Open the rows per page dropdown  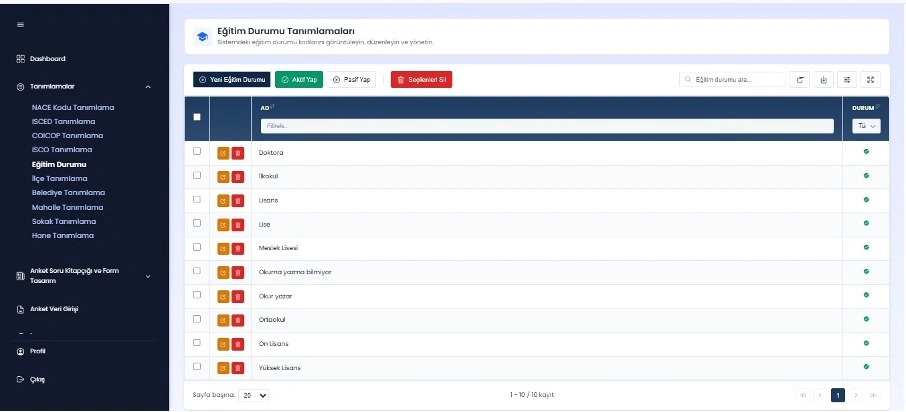254,395
